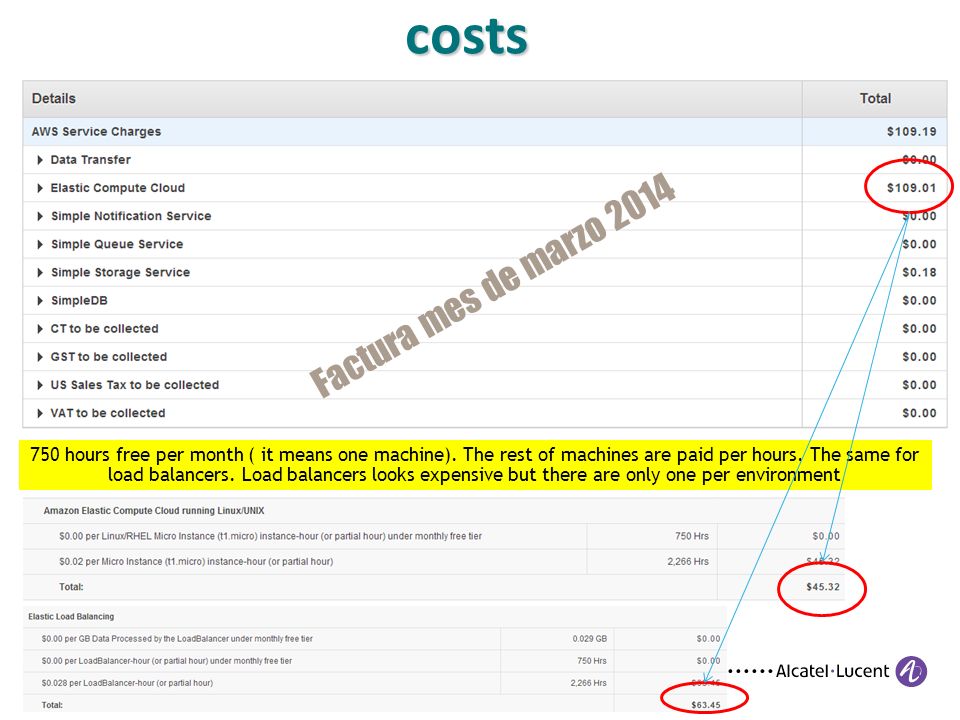Click the Elastic Compute Cloud label
This screenshot has width=960, height=720.
(x=118, y=188)
